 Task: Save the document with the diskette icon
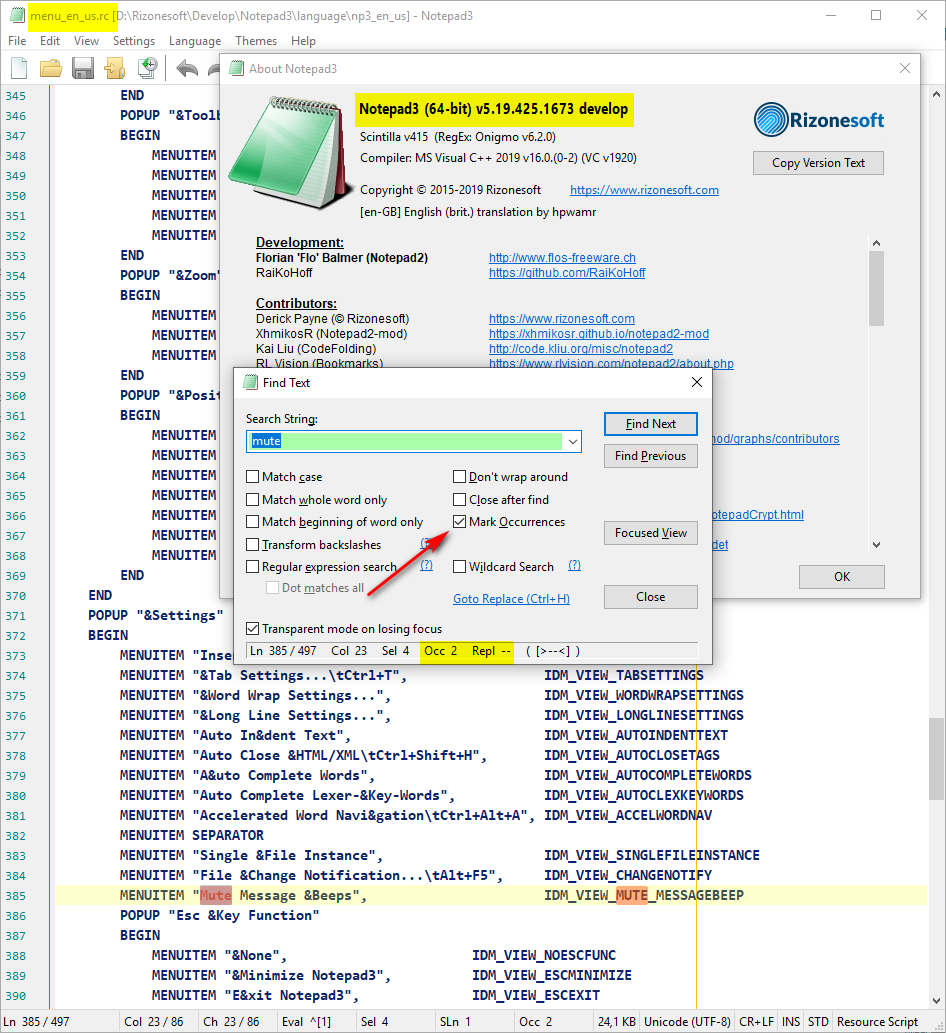[x=83, y=68]
